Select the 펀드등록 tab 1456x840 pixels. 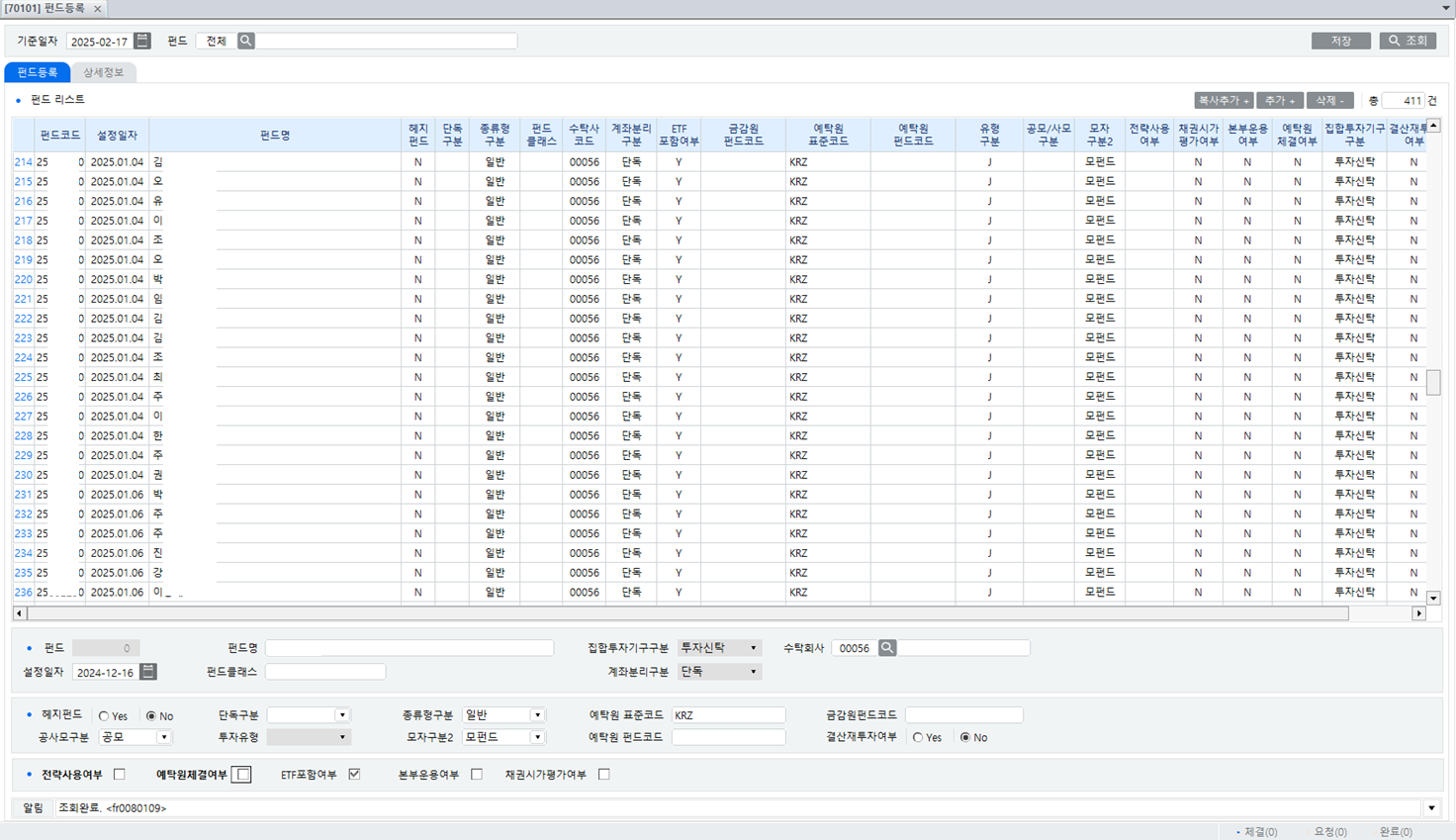(38, 72)
